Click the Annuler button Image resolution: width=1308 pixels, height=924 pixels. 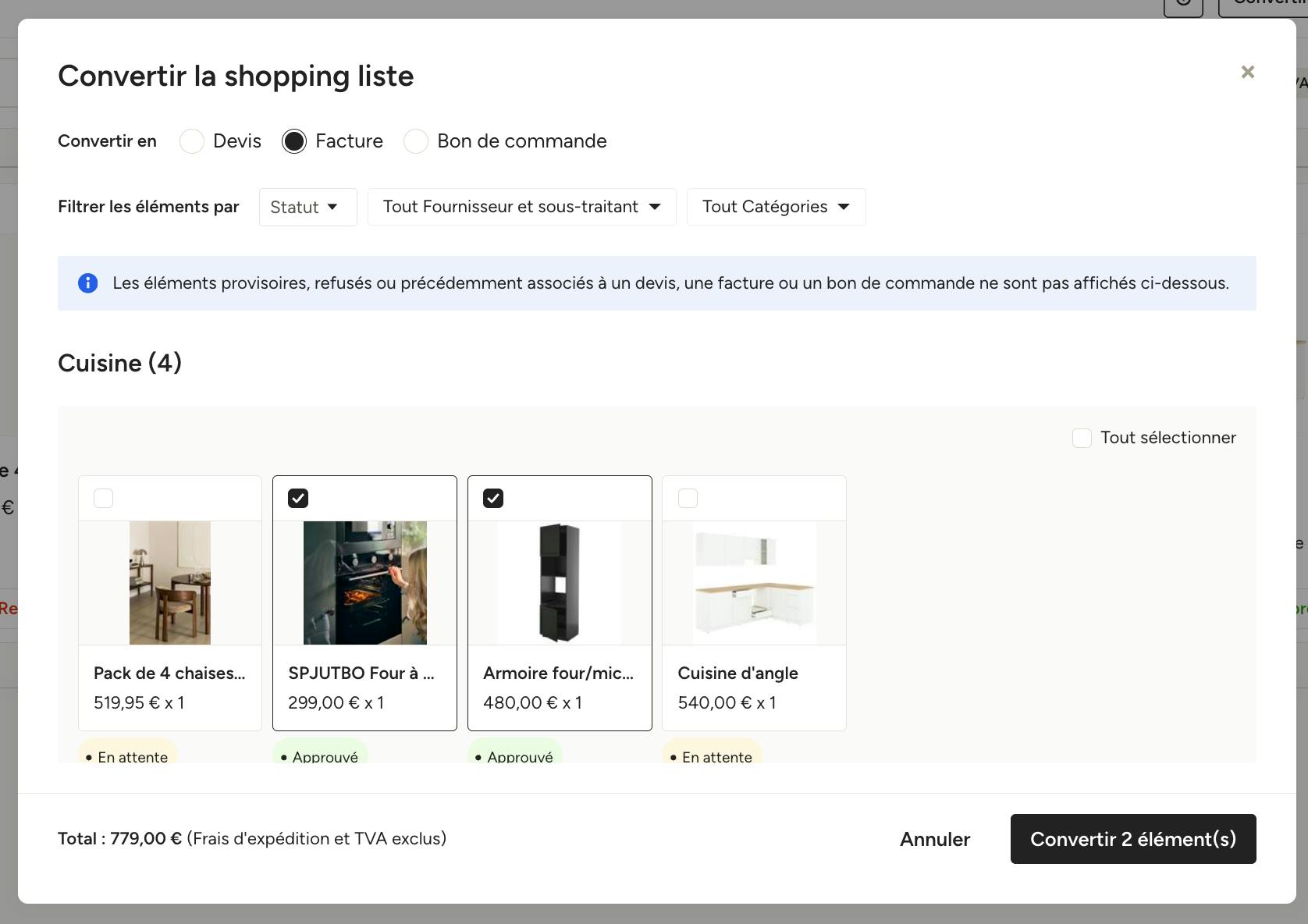(935, 839)
